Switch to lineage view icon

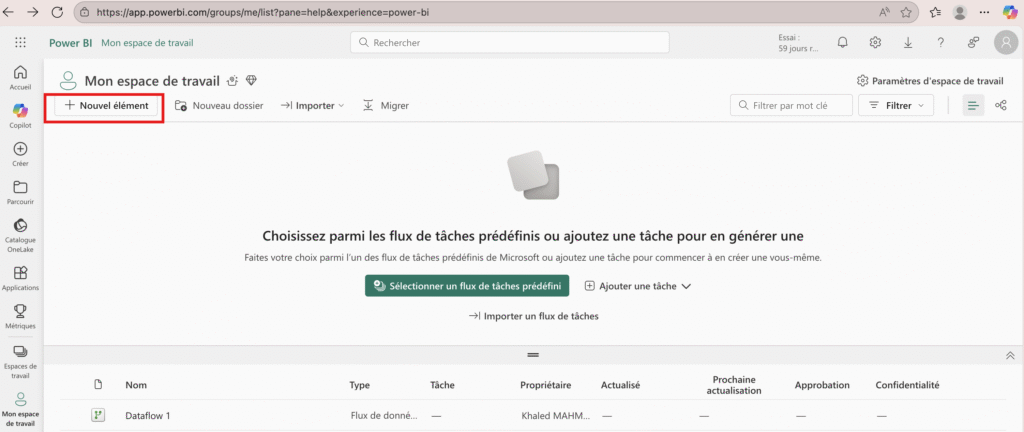[x=1000, y=105]
